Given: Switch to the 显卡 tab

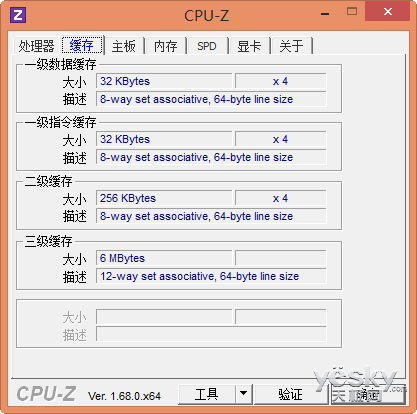Looking at the screenshot, I should click(249, 46).
